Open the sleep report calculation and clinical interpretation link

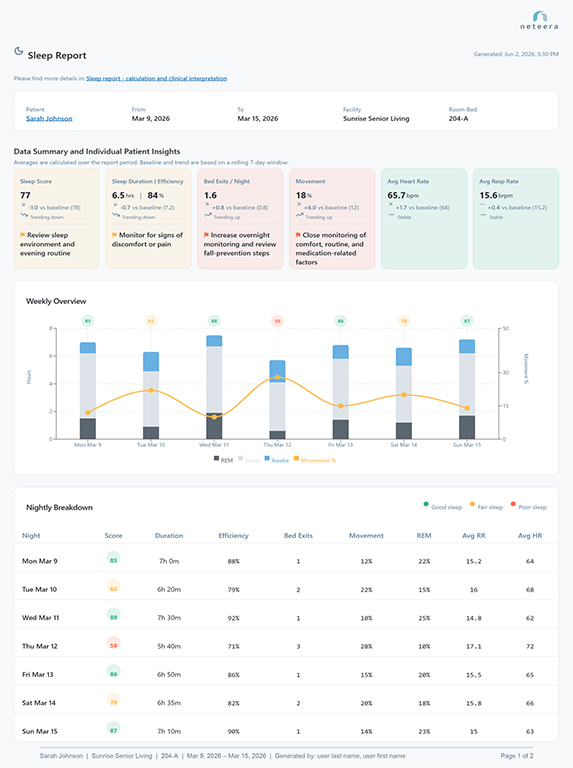(x=157, y=78)
